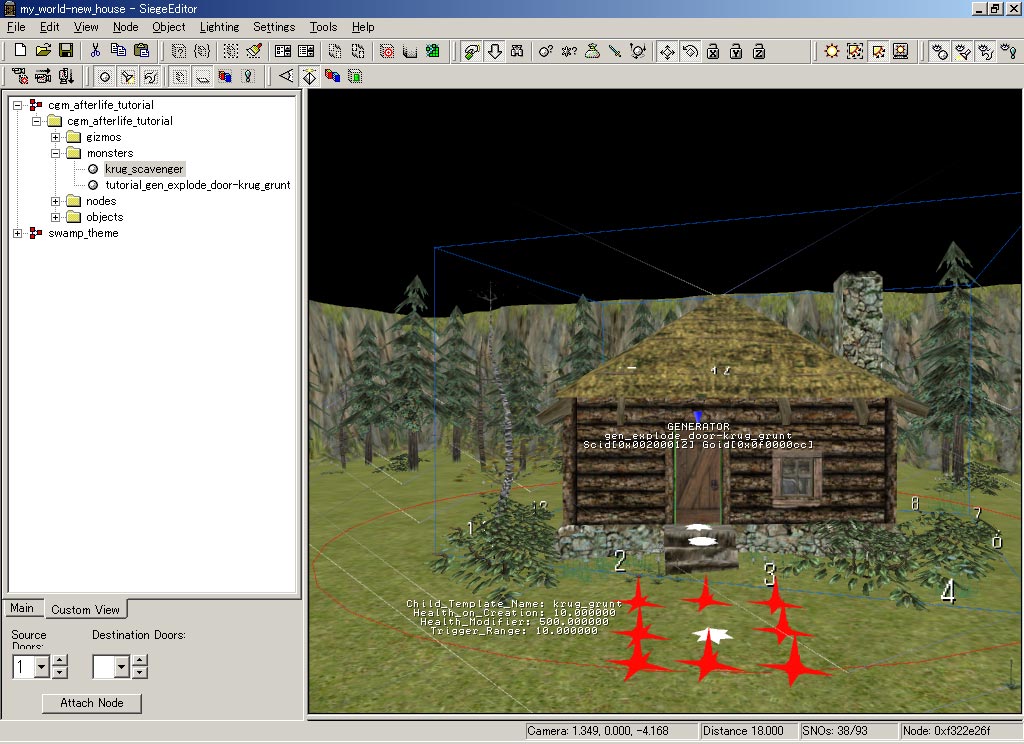Image resolution: width=1024 pixels, height=744 pixels.
Task: Switch to the Main tab
Action: click(22, 608)
